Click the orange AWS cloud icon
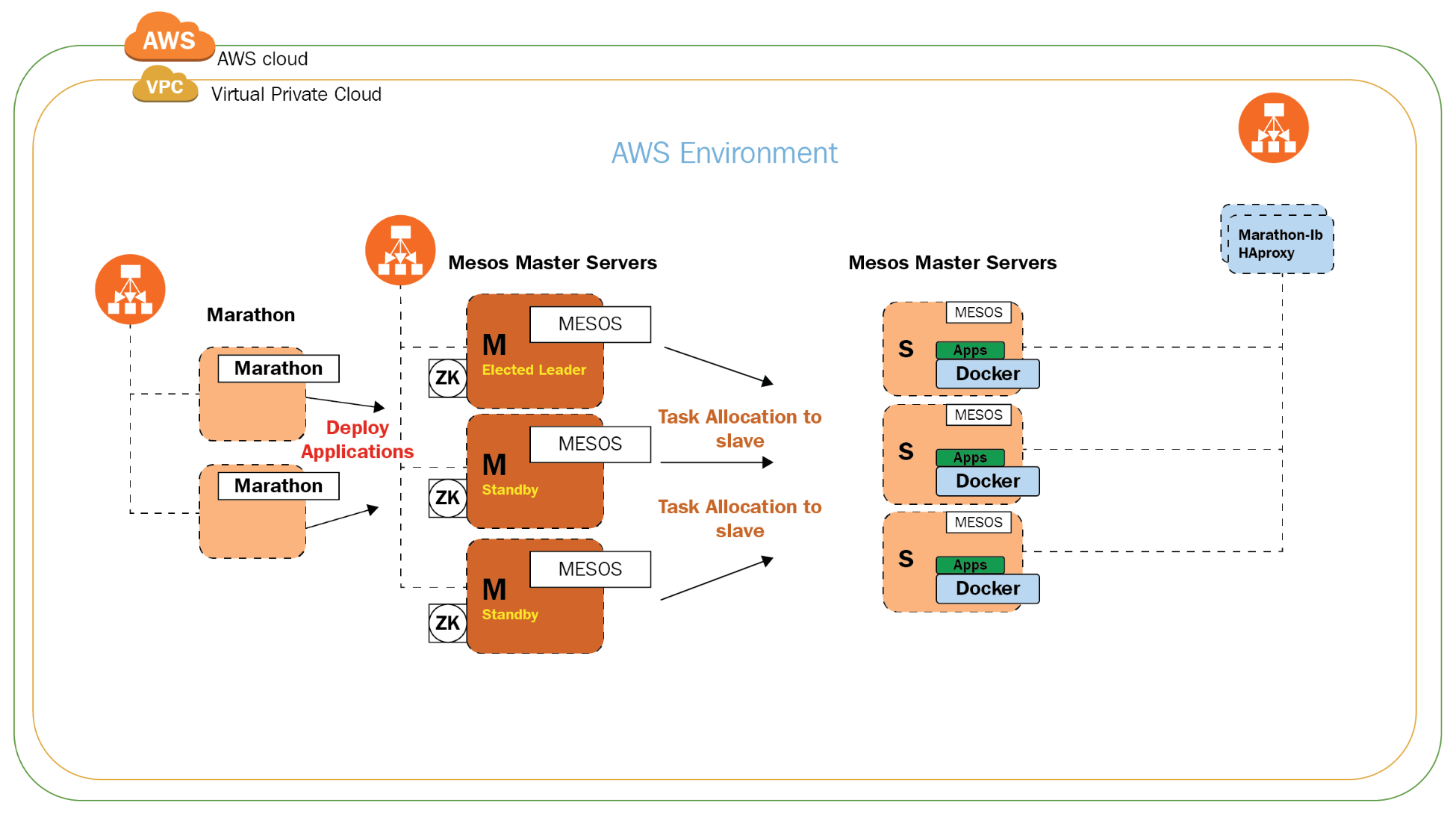Viewport: 1456px width, 815px height. pos(169,37)
